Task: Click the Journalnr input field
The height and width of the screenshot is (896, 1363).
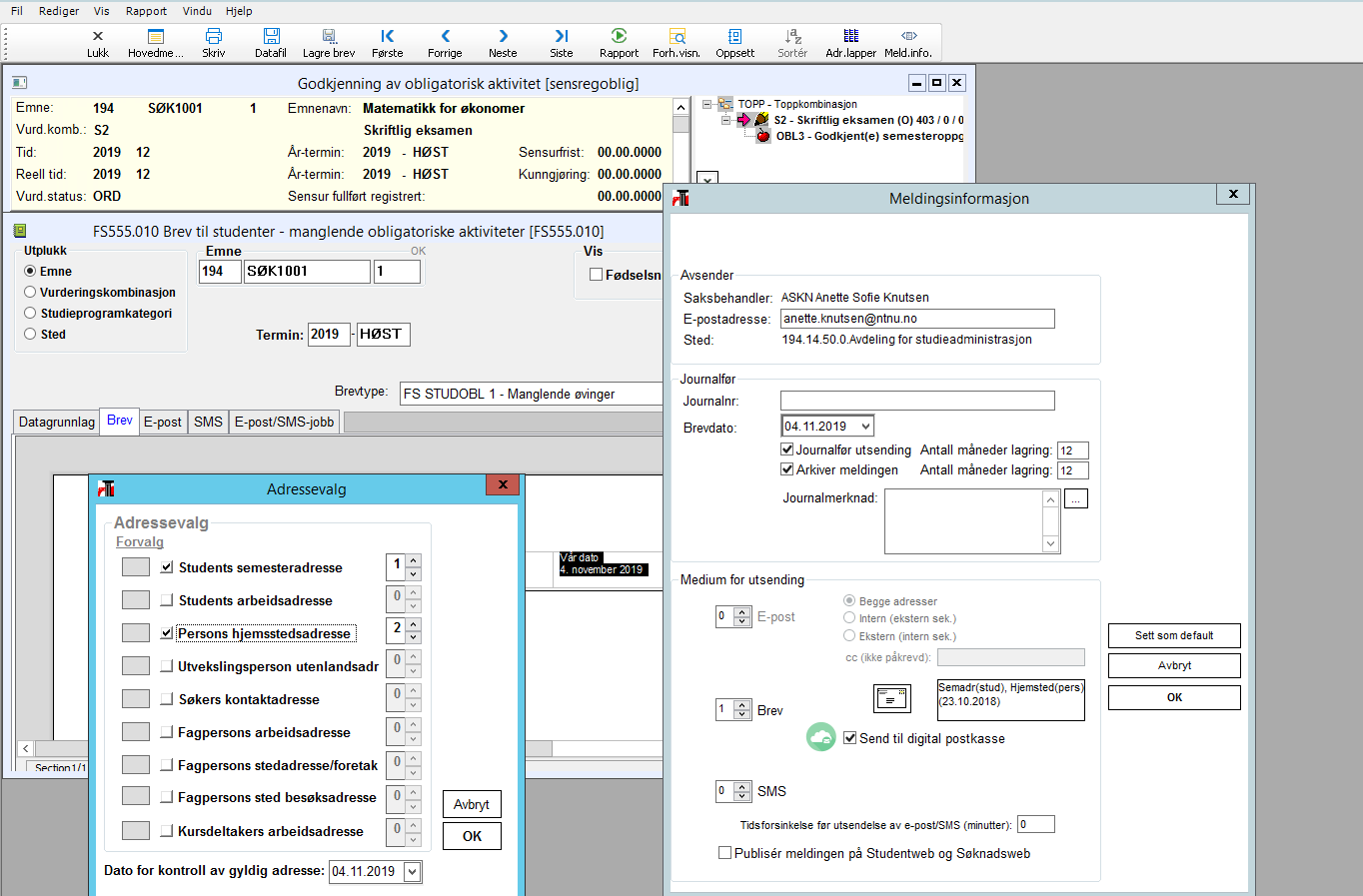Action: click(917, 401)
